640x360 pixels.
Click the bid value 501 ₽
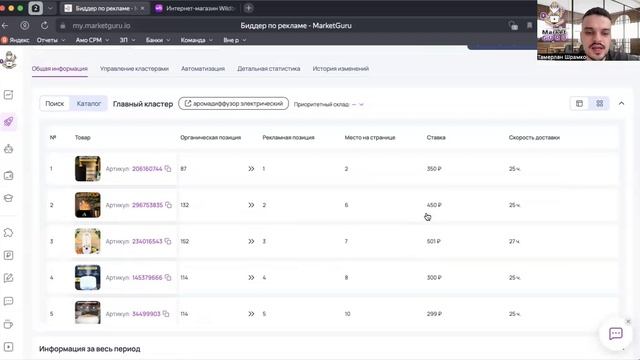click(433, 241)
